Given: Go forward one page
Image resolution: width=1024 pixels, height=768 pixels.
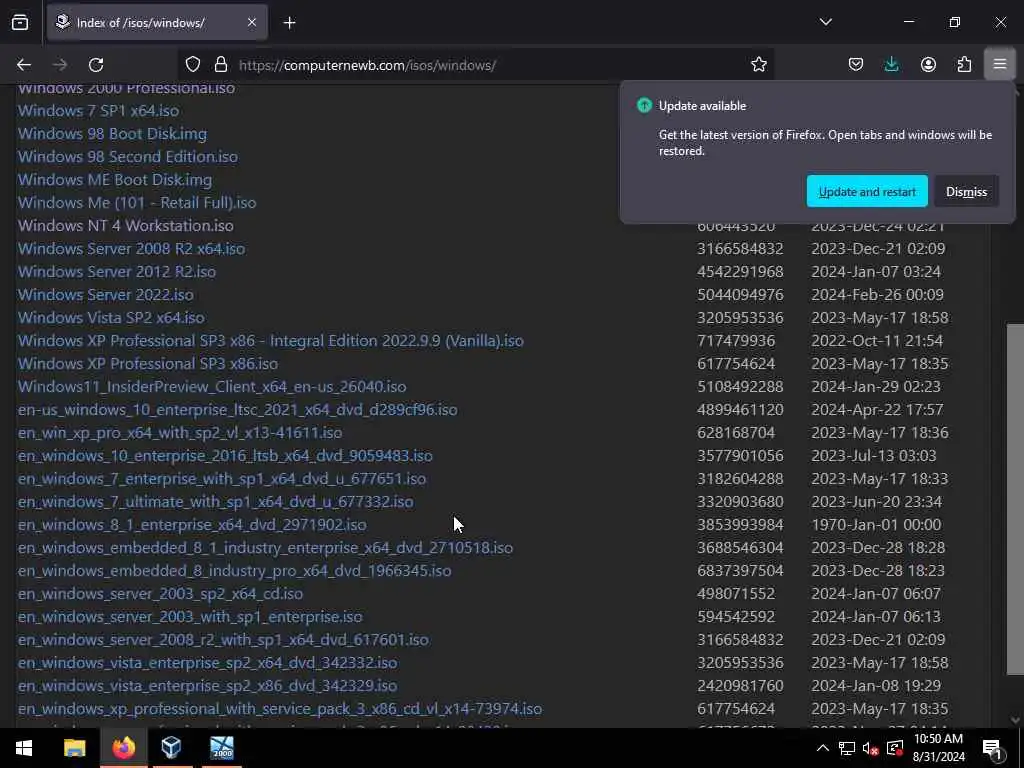Looking at the screenshot, I should tap(60, 65).
